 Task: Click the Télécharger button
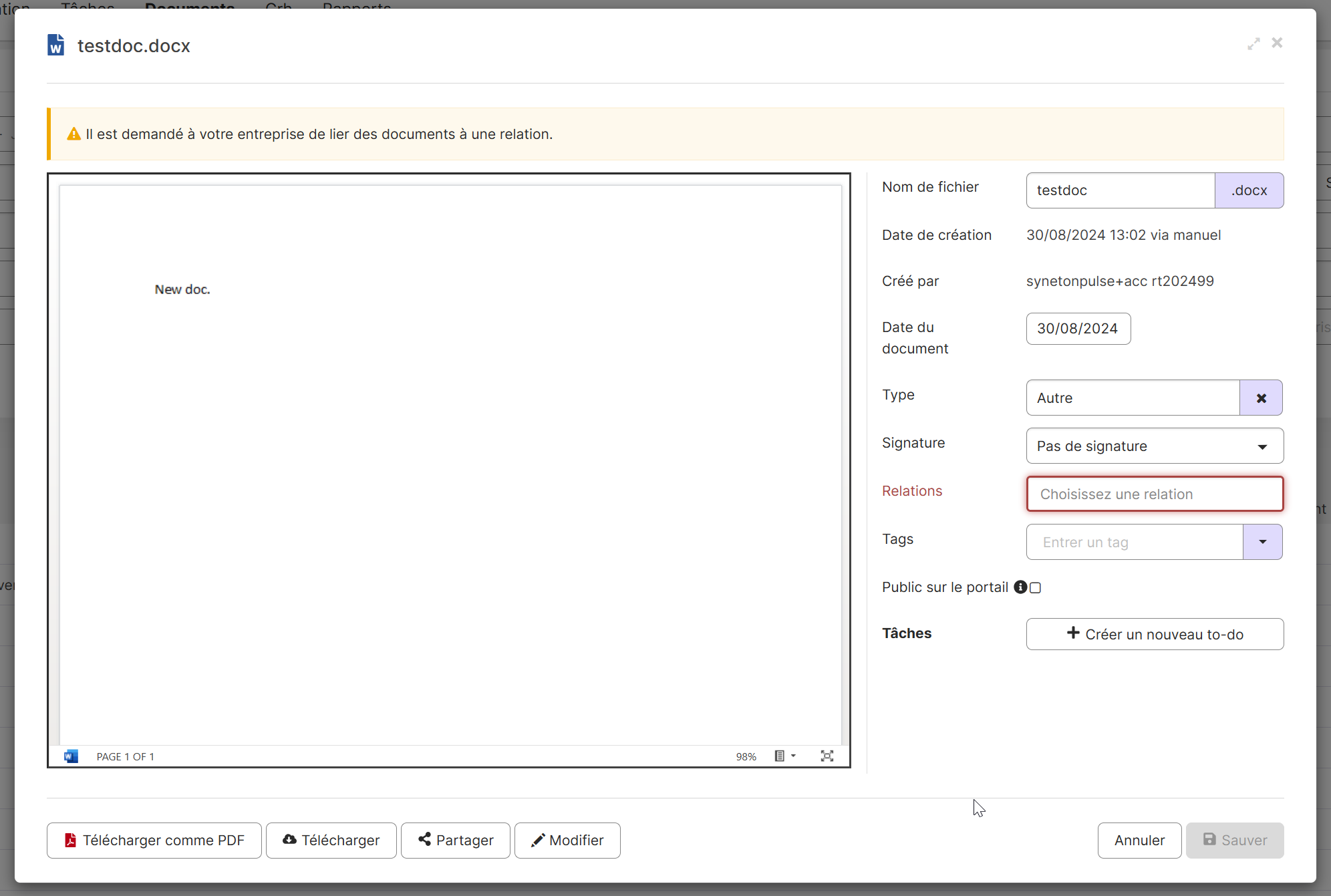tap(331, 841)
